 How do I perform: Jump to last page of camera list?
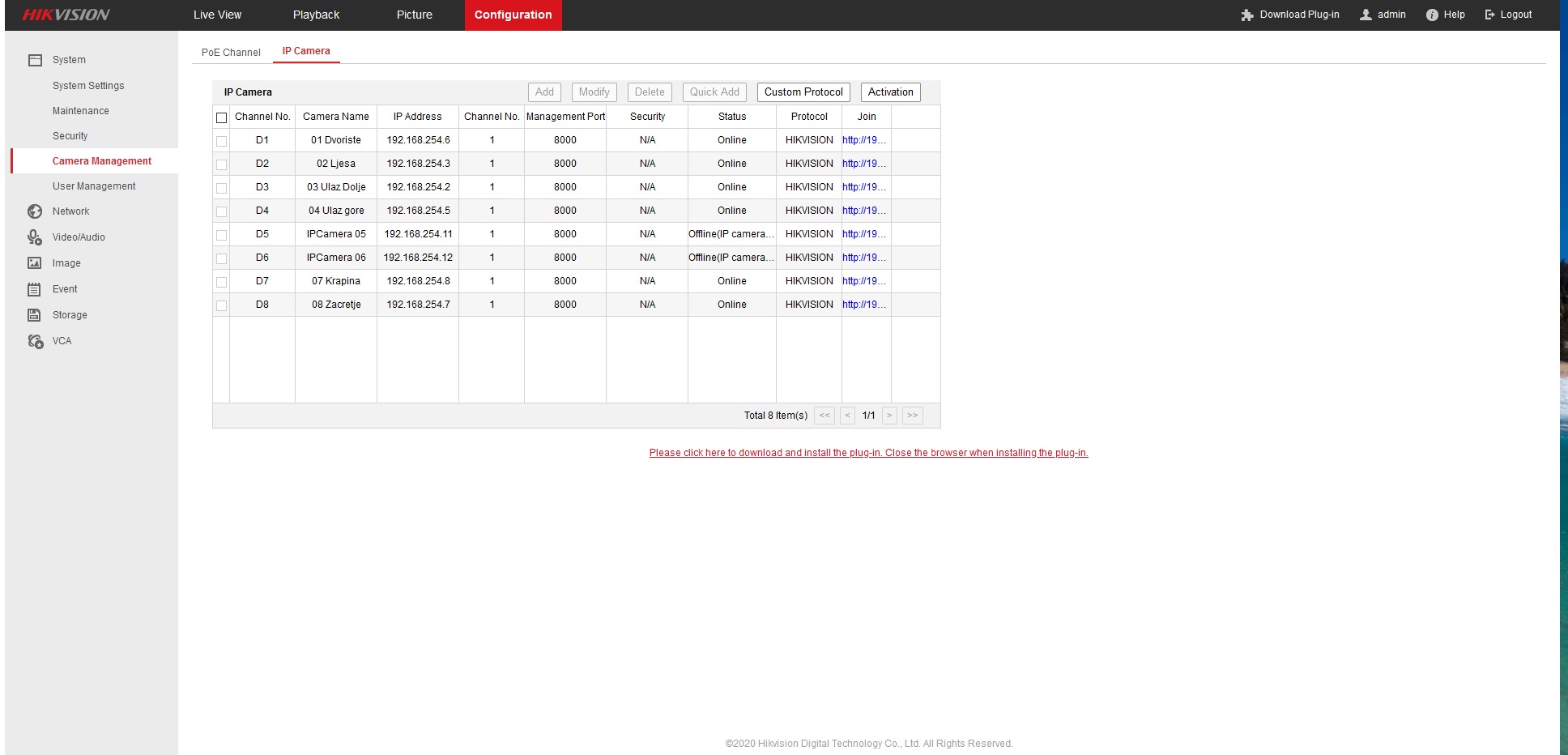(912, 416)
